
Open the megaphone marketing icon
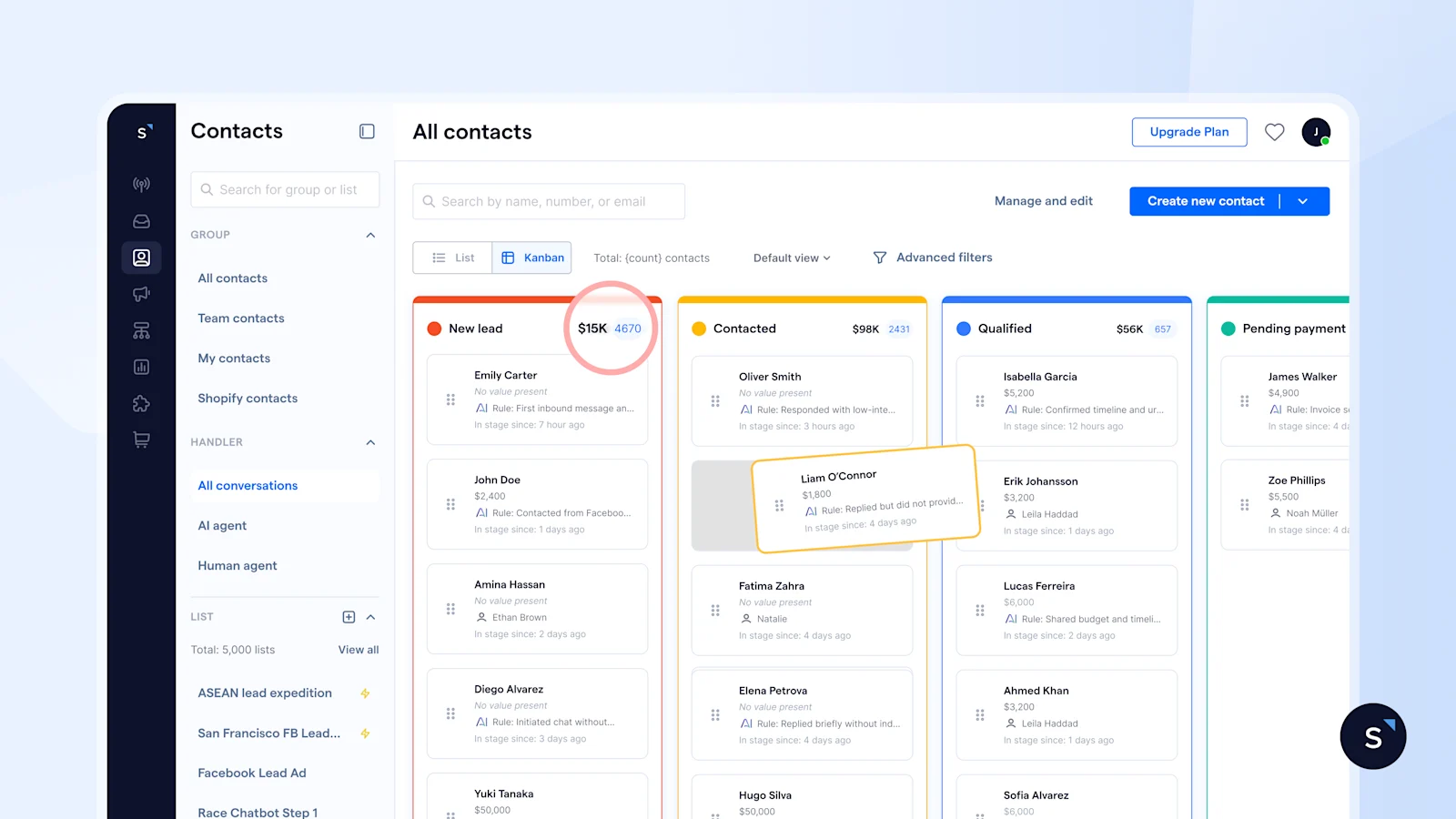[141, 294]
